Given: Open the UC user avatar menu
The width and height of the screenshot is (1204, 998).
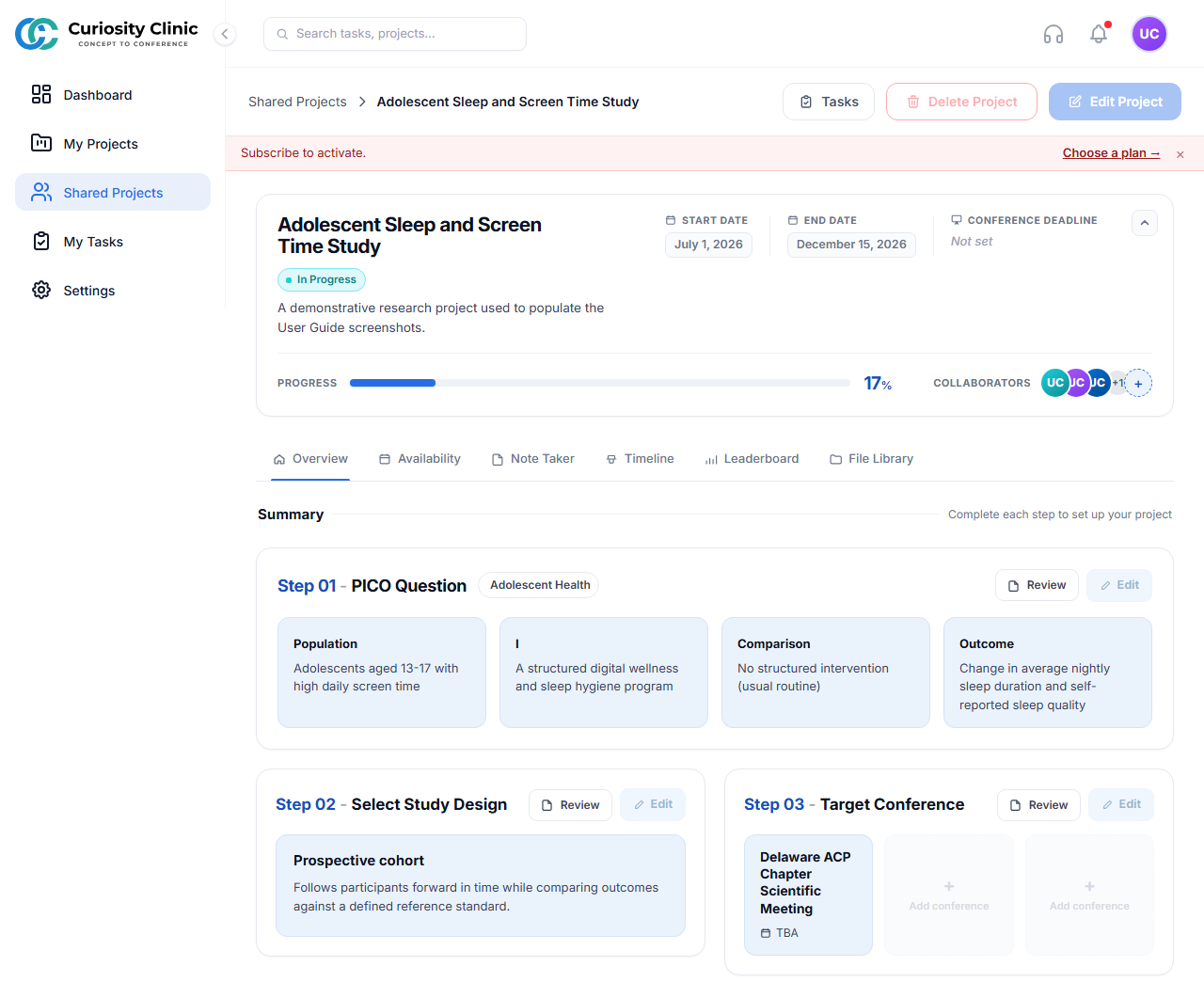Looking at the screenshot, I should click(x=1149, y=34).
